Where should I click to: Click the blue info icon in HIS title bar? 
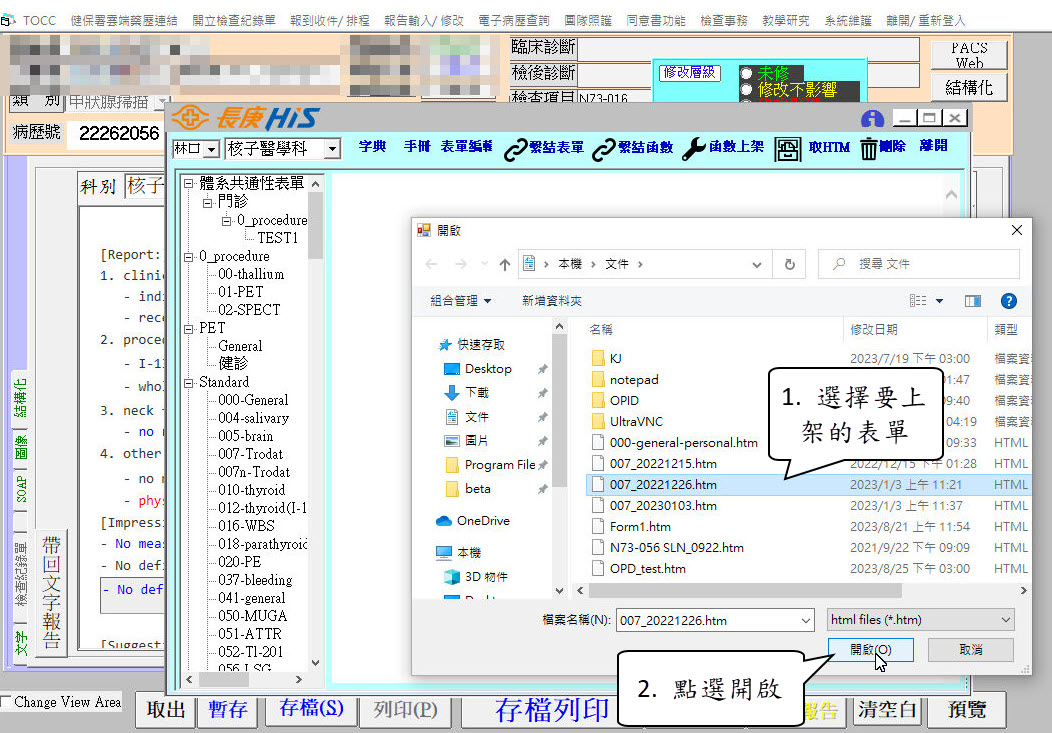click(x=872, y=119)
